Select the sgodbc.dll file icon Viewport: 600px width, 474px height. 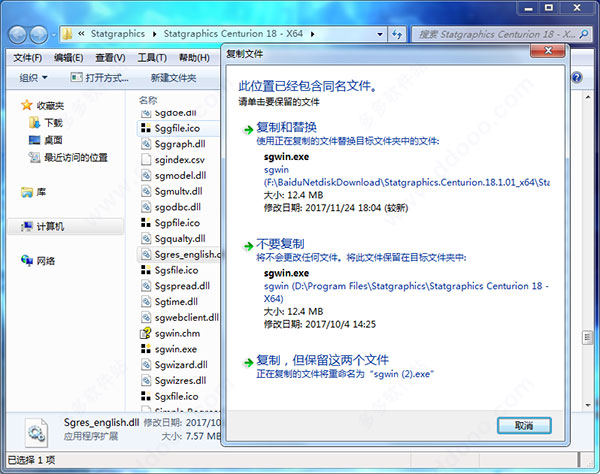tap(146, 207)
